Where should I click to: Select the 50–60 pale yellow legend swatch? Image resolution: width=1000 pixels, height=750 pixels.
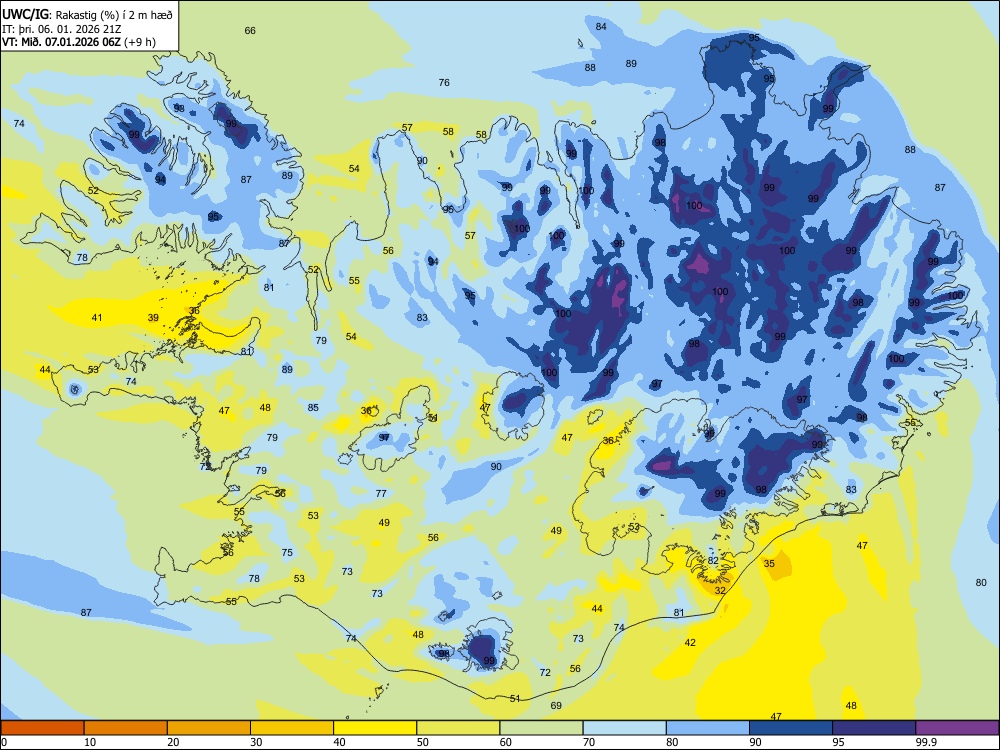(x=458, y=728)
